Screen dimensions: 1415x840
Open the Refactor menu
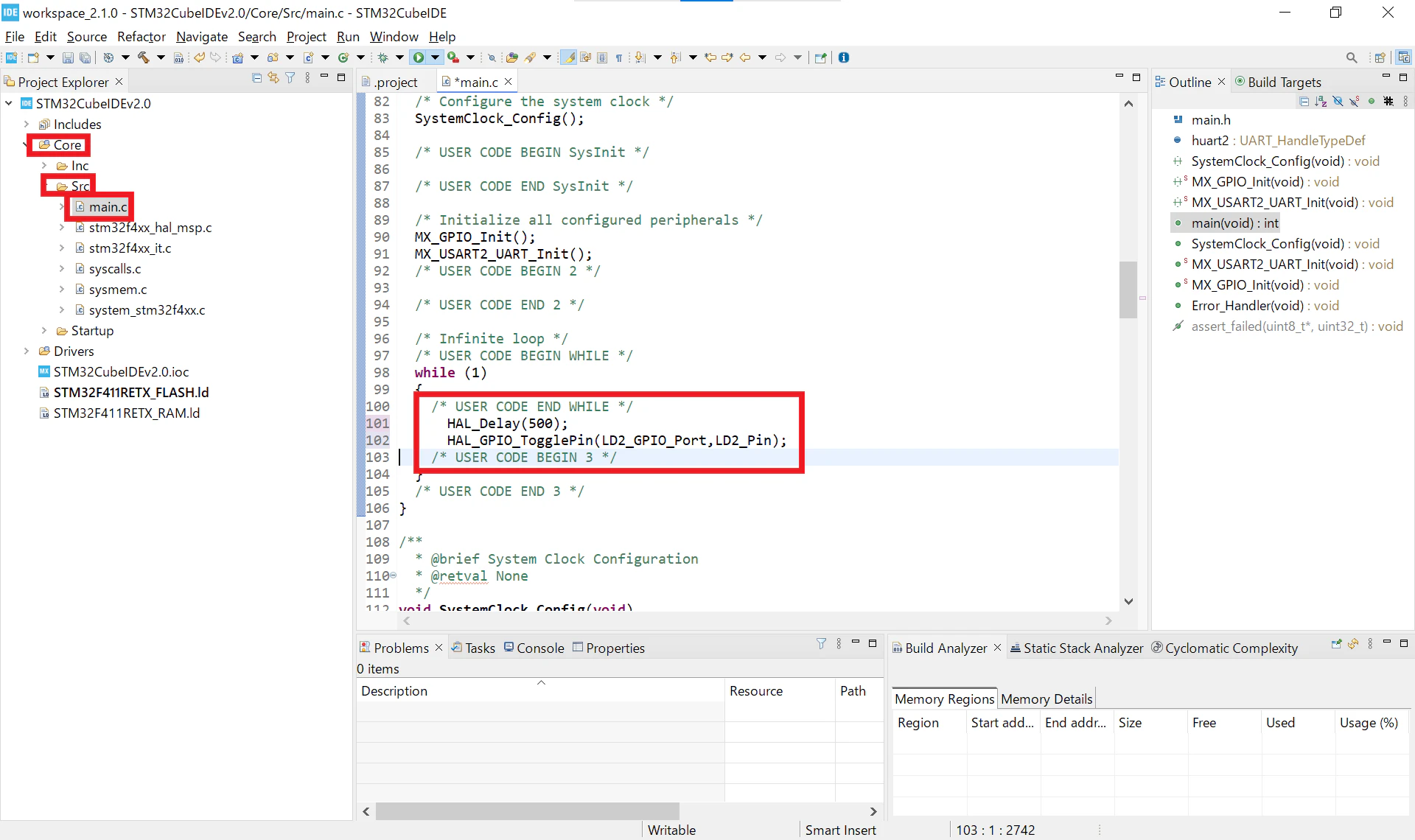coord(141,37)
